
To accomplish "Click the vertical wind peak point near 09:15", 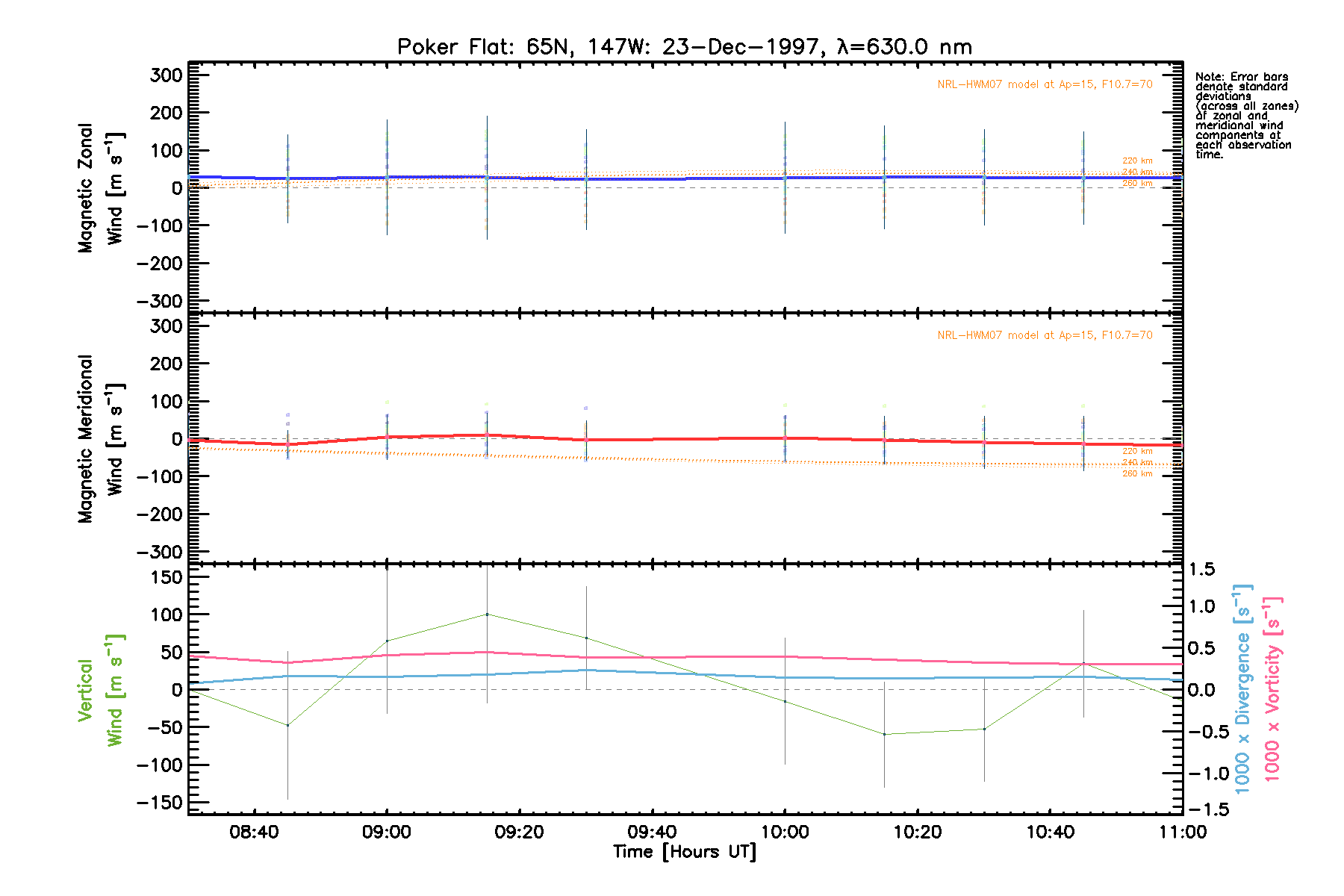I will 487,615.
